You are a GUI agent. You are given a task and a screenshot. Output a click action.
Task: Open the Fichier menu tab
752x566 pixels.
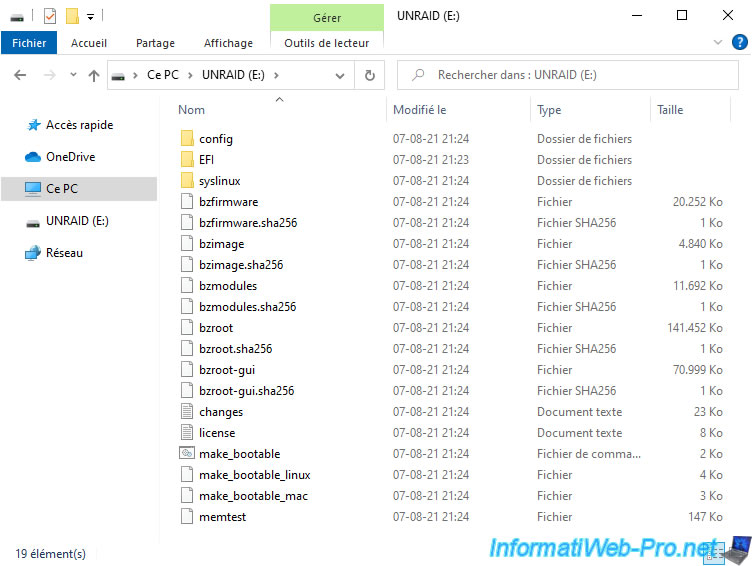29,43
